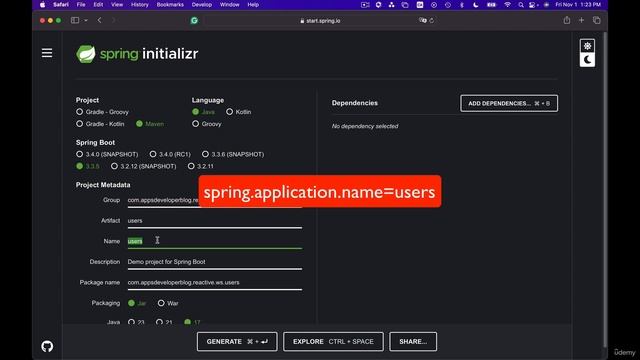Open Safari menu in menu bar
This screenshot has height=360, width=640.
tap(61, 4)
